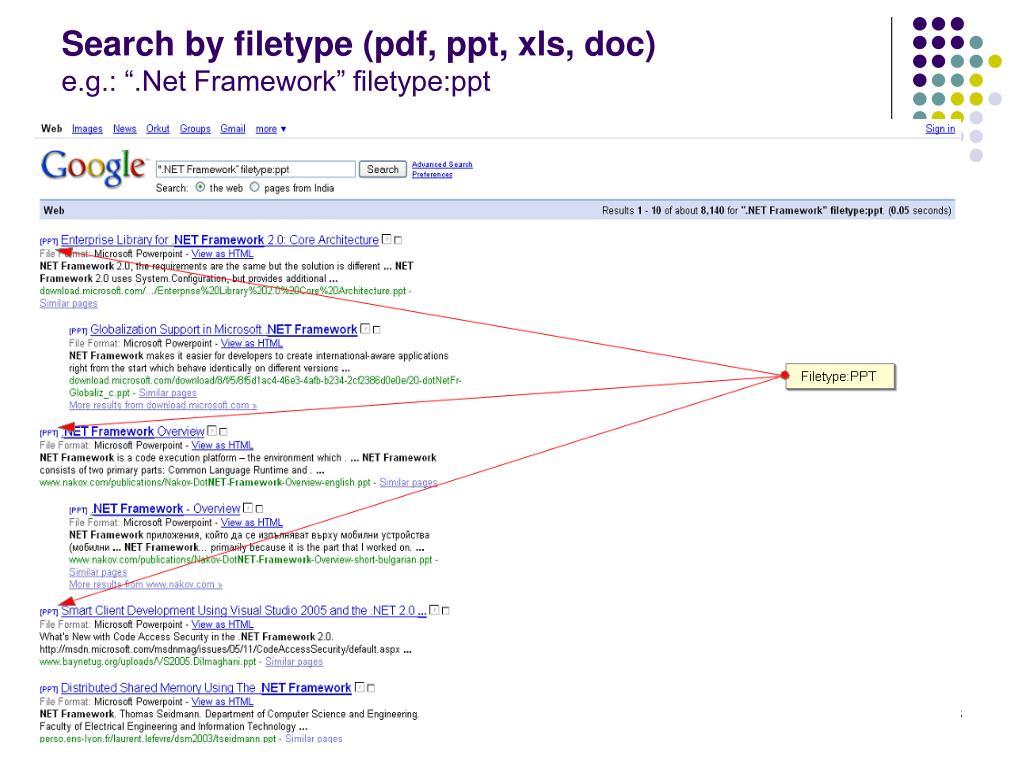The height and width of the screenshot is (768, 1024).
Task: Open the Preferences link
Action: pyautogui.click(x=432, y=174)
